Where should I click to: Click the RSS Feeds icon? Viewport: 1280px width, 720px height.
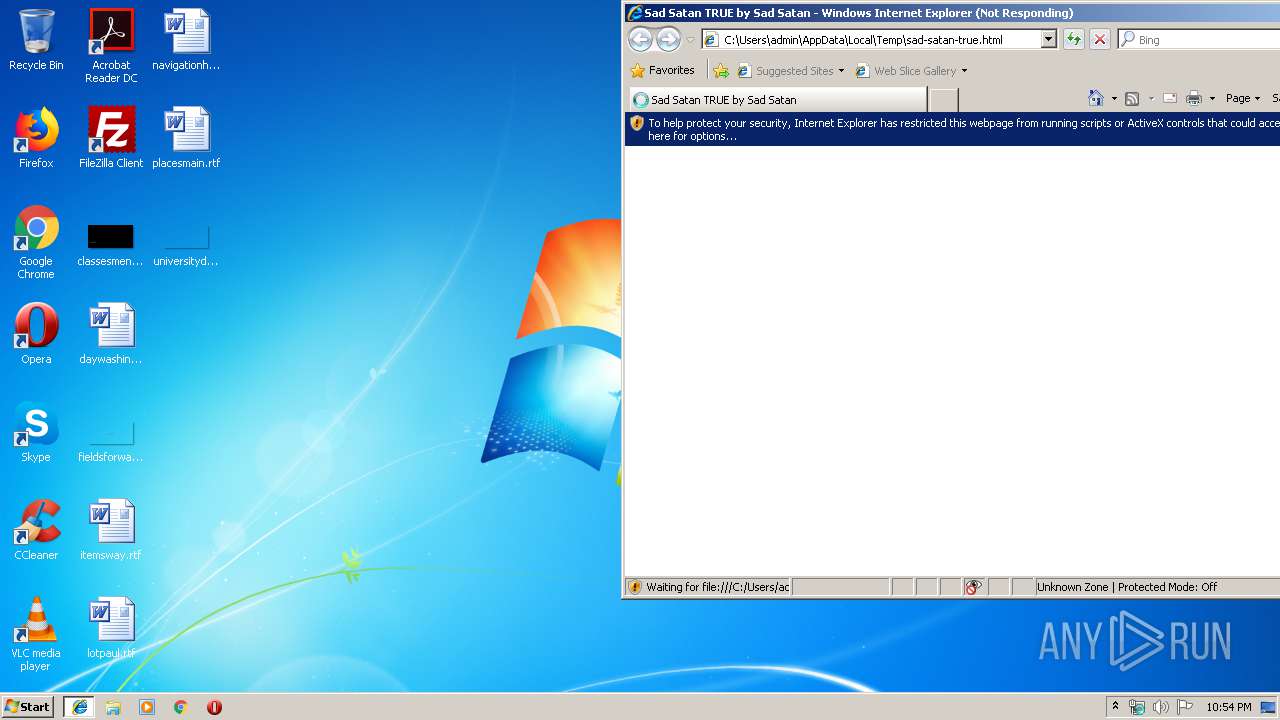pos(1132,98)
